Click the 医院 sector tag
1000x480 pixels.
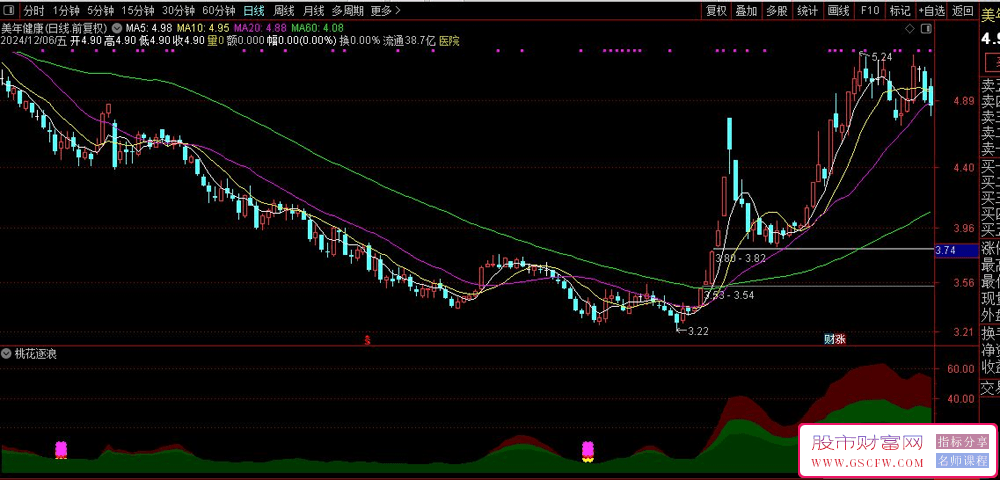(450, 41)
